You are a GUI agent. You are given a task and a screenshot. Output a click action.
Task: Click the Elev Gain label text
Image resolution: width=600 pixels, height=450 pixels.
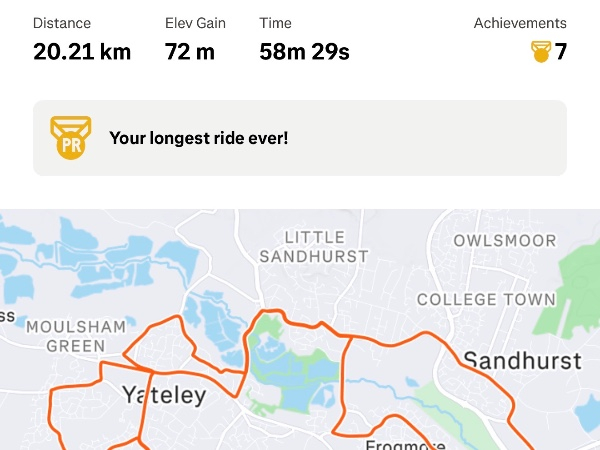(196, 23)
